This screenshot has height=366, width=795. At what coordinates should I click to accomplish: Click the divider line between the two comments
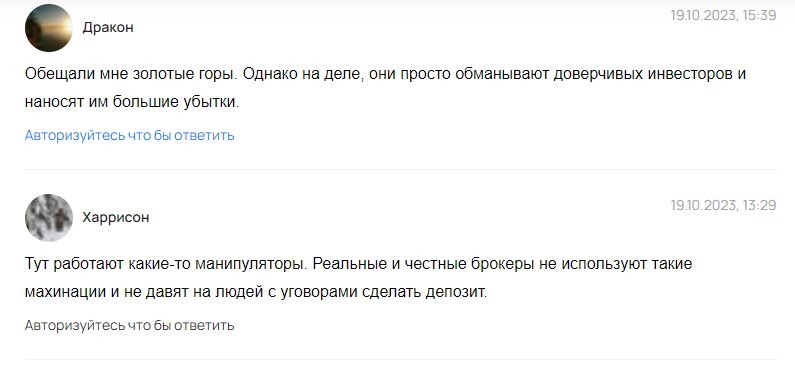401,169
